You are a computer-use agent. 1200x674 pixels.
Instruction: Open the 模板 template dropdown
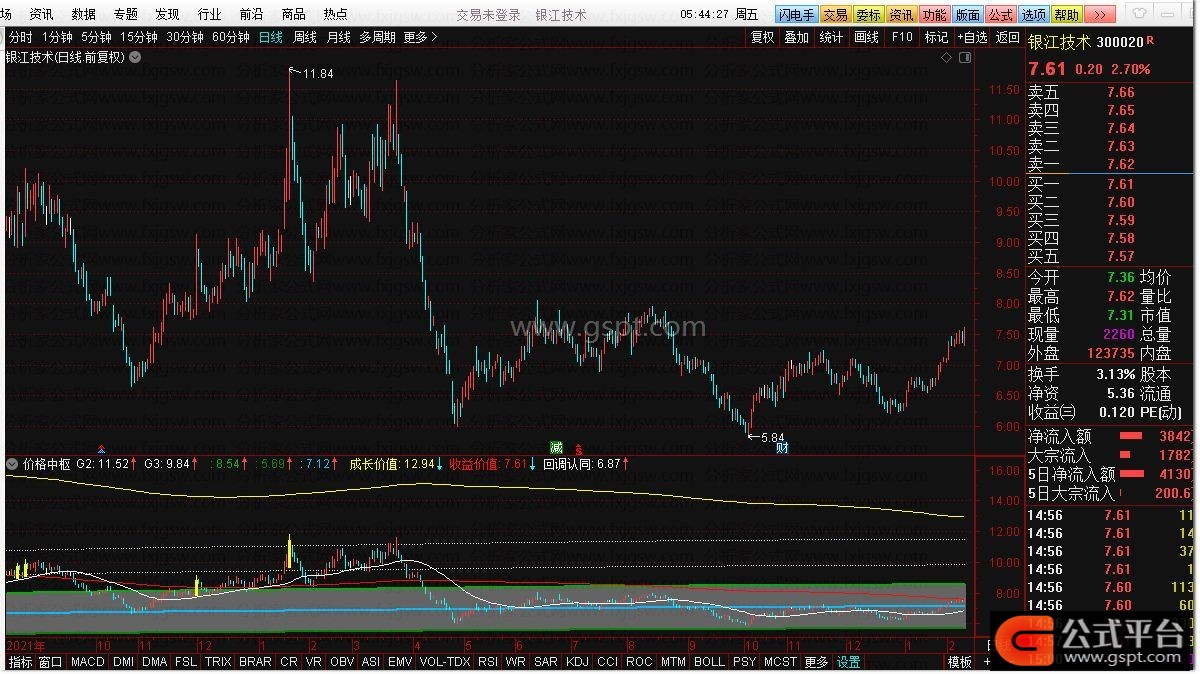point(960,662)
